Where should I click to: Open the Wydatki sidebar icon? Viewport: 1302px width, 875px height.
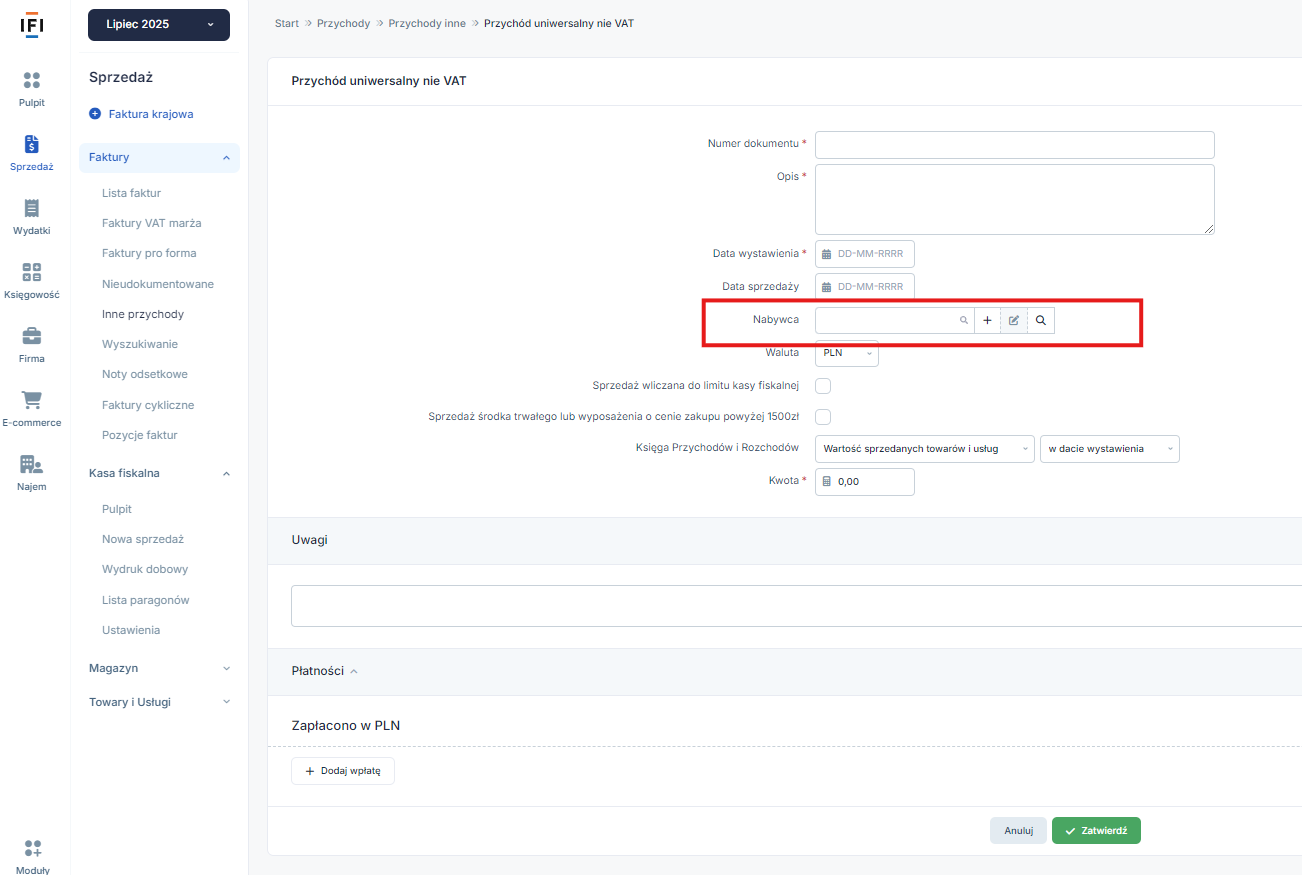pyautogui.click(x=32, y=208)
